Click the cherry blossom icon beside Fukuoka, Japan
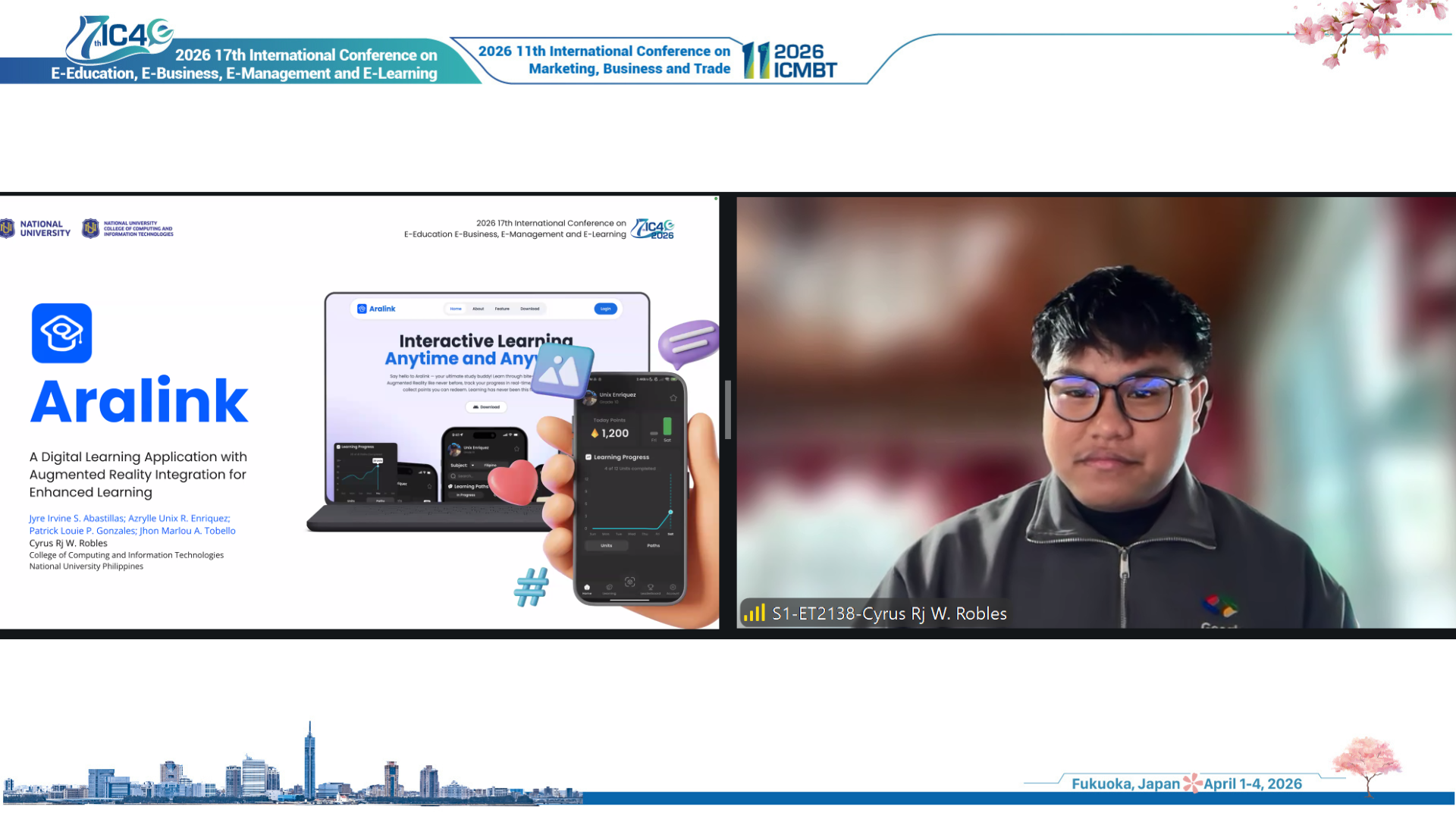This screenshot has height=819, width=1456. tap(1193, 783)
